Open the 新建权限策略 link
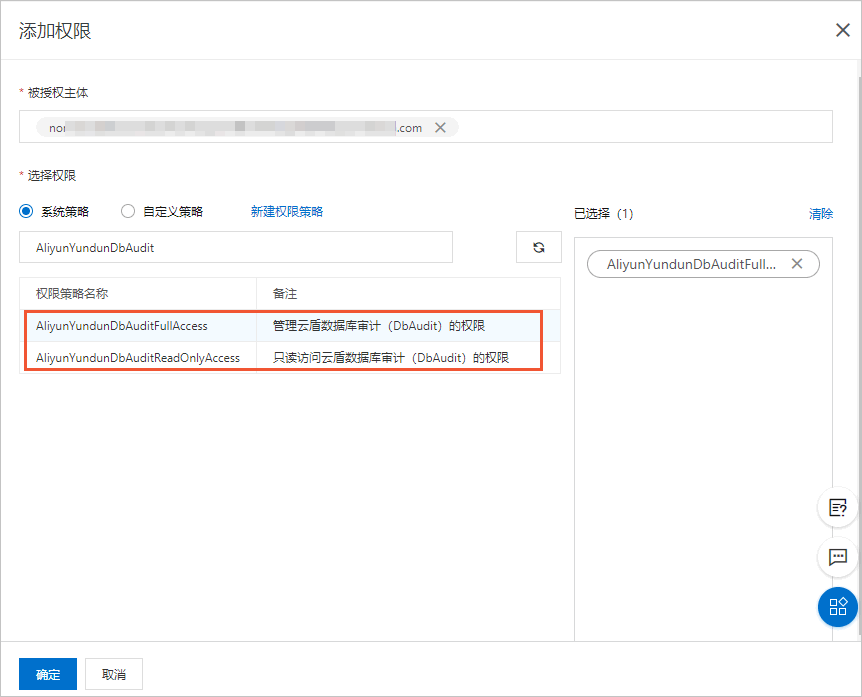The width and height of the screenshot is (862, 697). [287, 212]
